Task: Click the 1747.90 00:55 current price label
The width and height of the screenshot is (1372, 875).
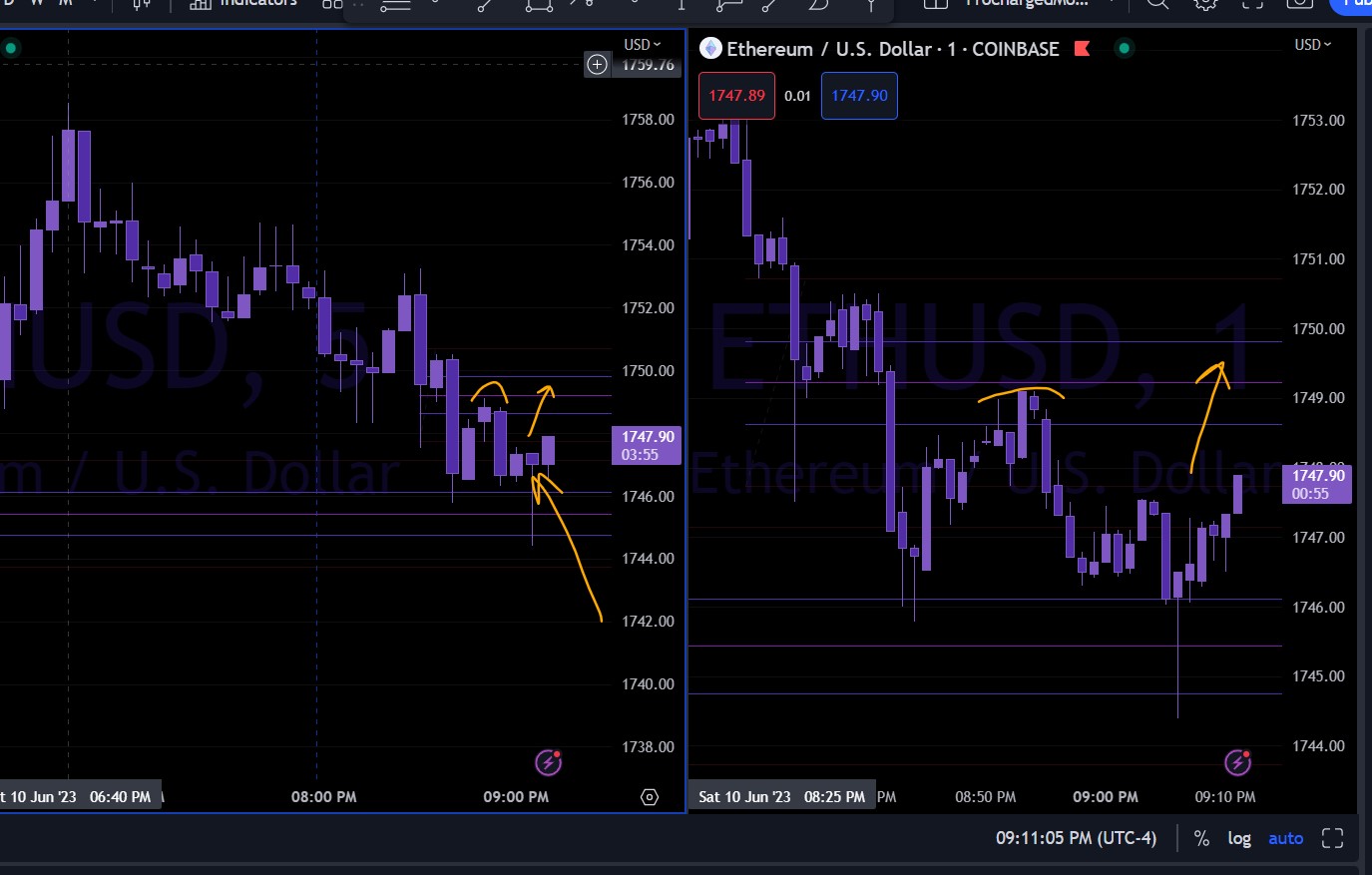Action: click(x=1317, y=484)
